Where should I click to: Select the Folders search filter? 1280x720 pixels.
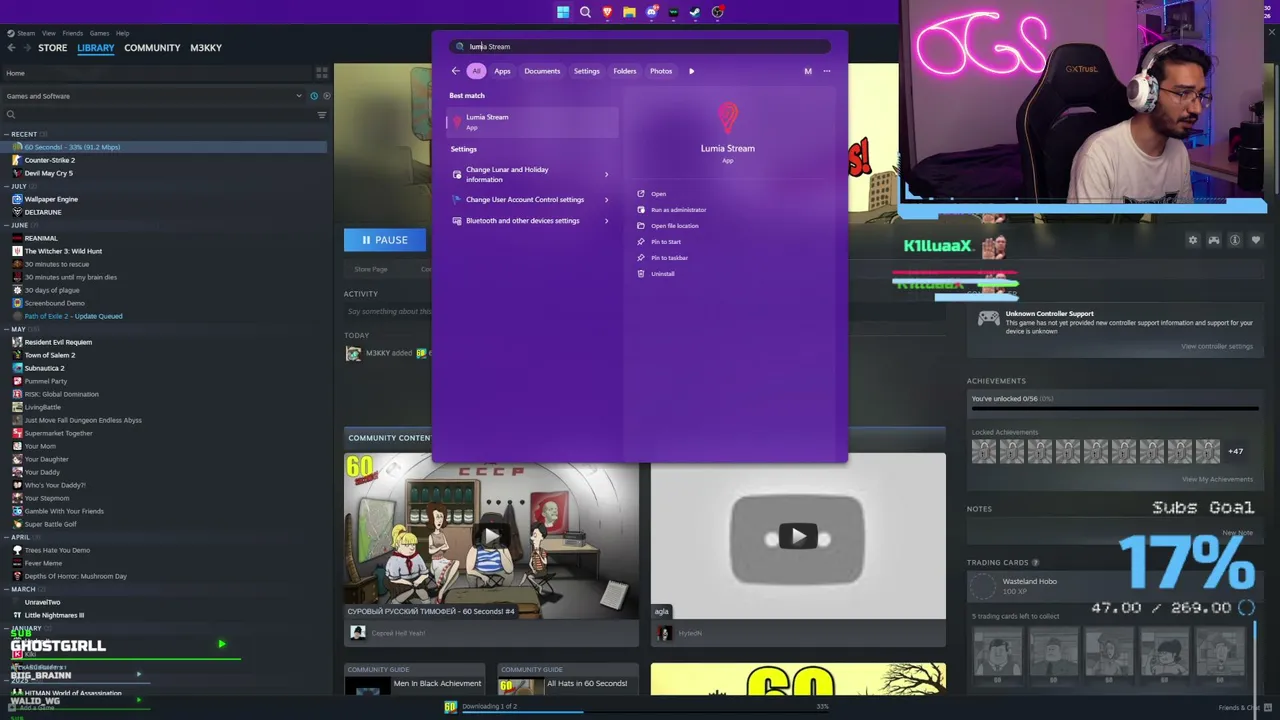(625, 71)
